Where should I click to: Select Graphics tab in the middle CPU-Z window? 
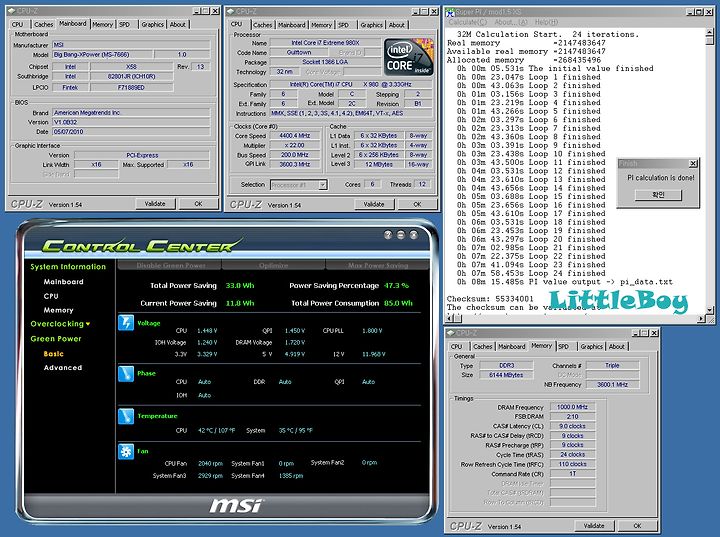point(371,25)
